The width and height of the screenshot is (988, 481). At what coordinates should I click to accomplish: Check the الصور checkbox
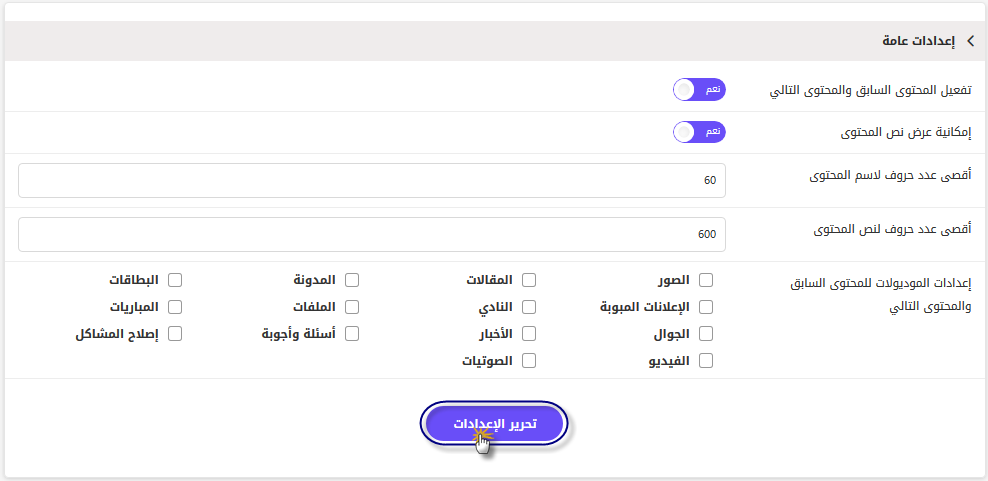[706, 280]
